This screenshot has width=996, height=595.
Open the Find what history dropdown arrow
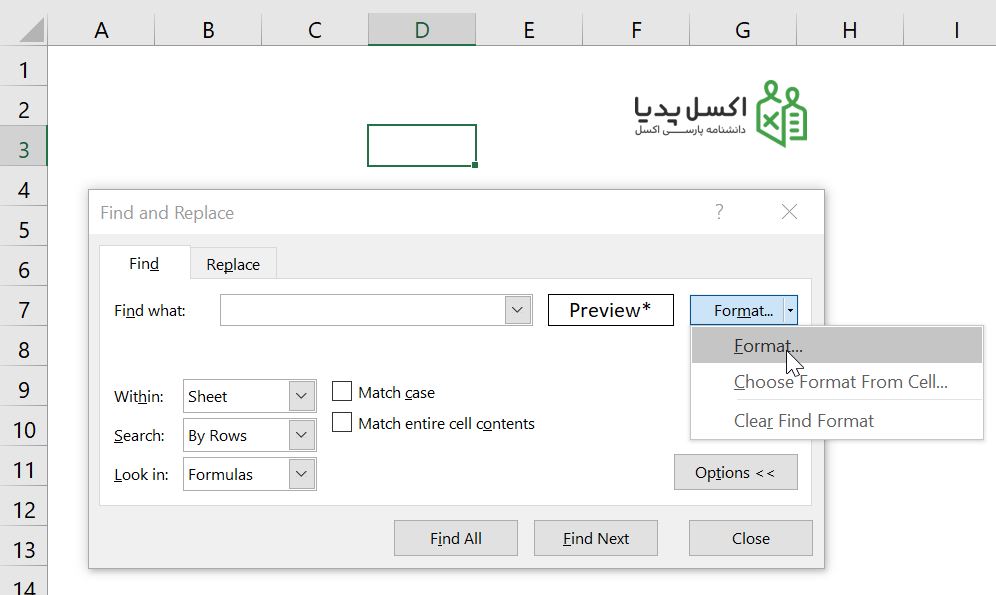pos(518,310)
